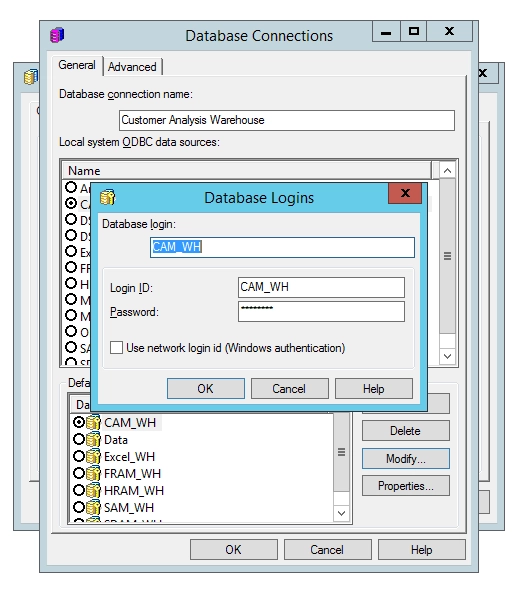Select the FRAM_WH login radio button

[x=79, y=473]
